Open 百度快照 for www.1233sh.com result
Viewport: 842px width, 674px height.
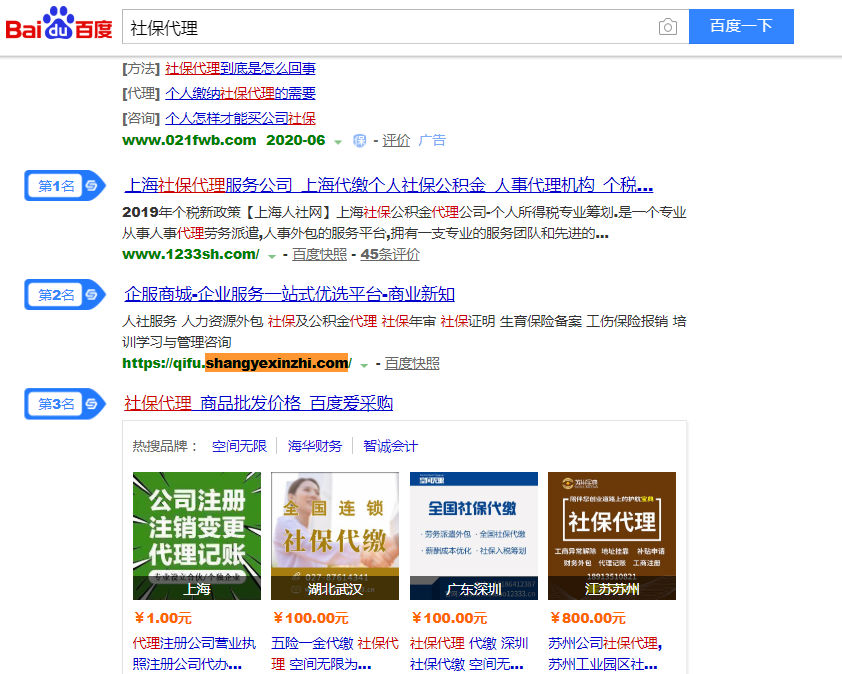tap(320, 255)
